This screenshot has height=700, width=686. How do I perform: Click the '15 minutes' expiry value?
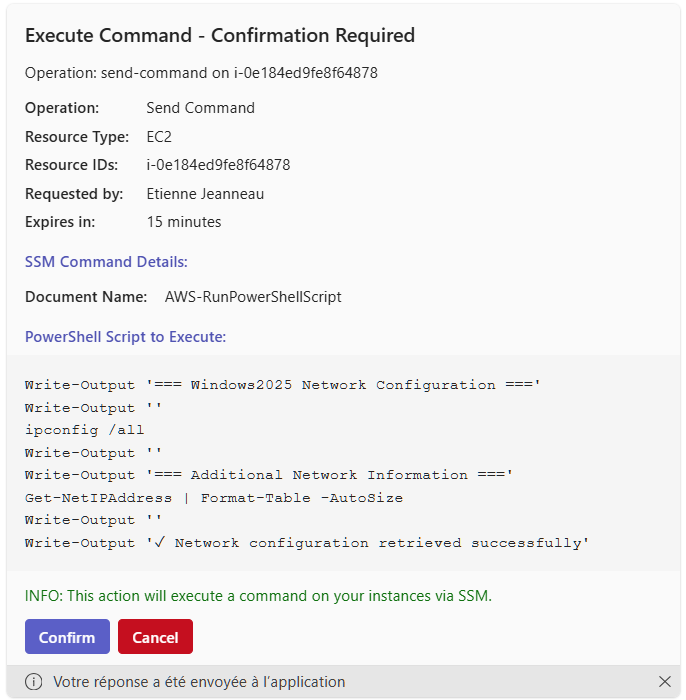tap(183, 222)
